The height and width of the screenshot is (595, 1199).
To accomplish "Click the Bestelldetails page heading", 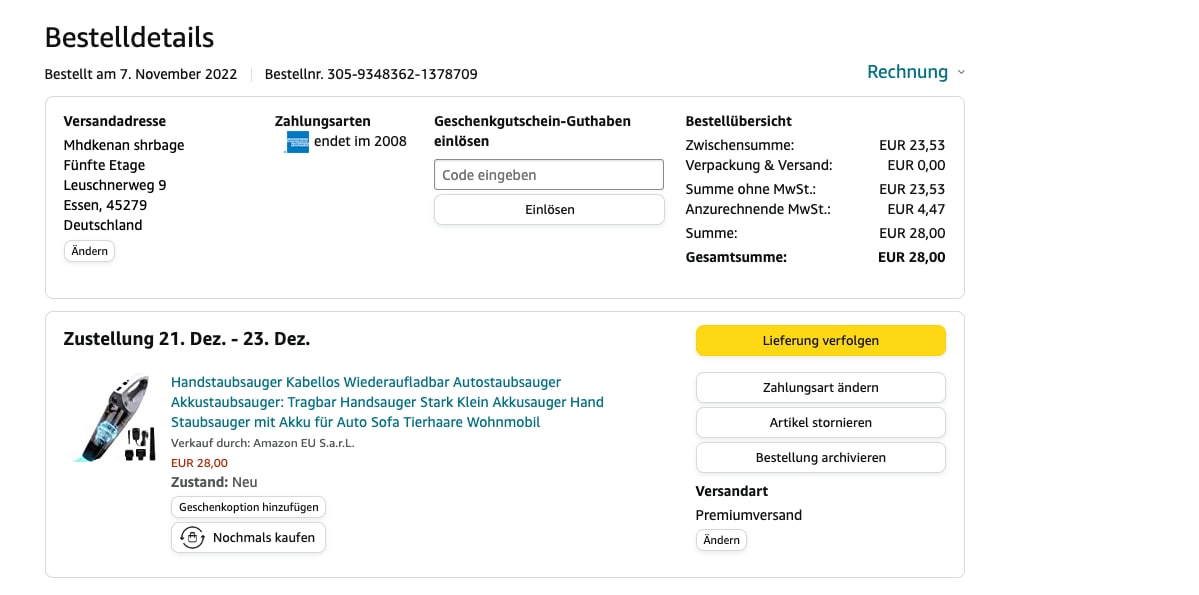I will click(x=129, y=37).
